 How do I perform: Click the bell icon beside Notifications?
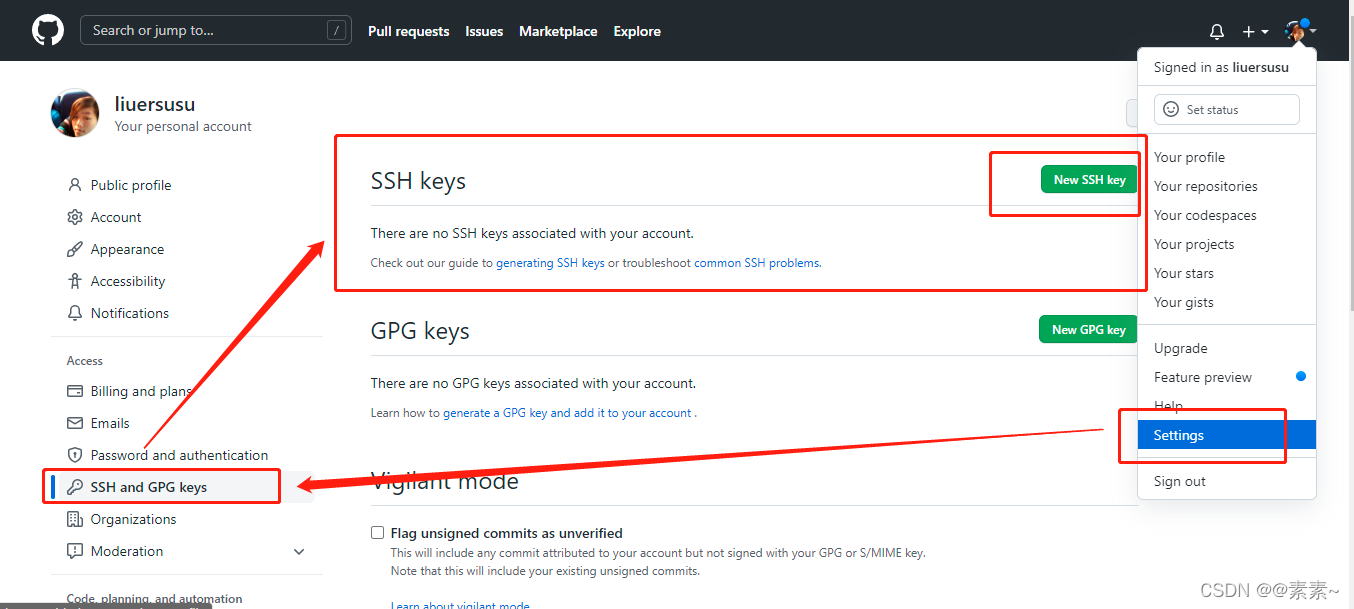pyautogui.click(x=74, y=313)
